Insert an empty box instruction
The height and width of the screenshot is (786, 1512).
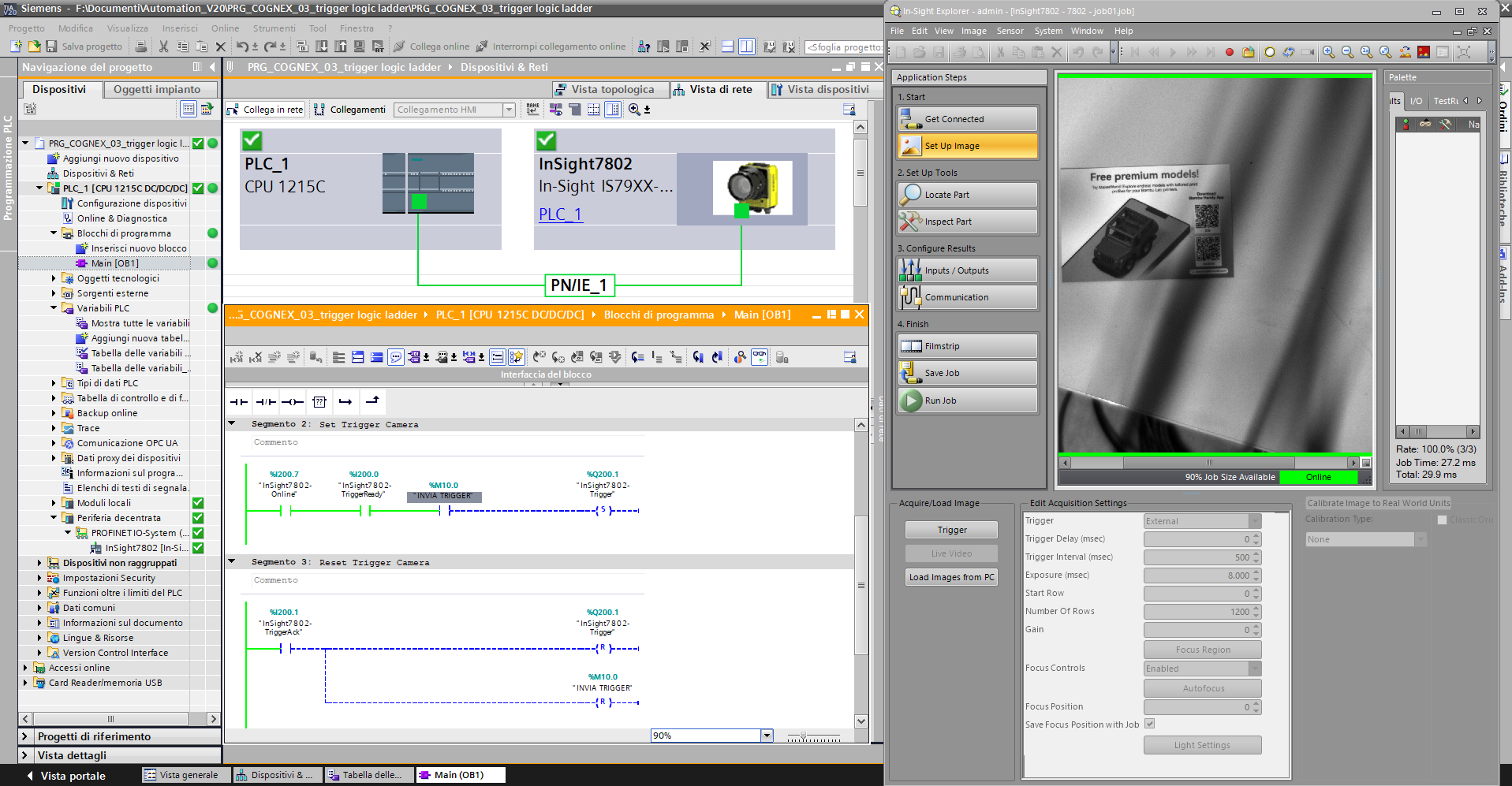(x=319, y=402)
